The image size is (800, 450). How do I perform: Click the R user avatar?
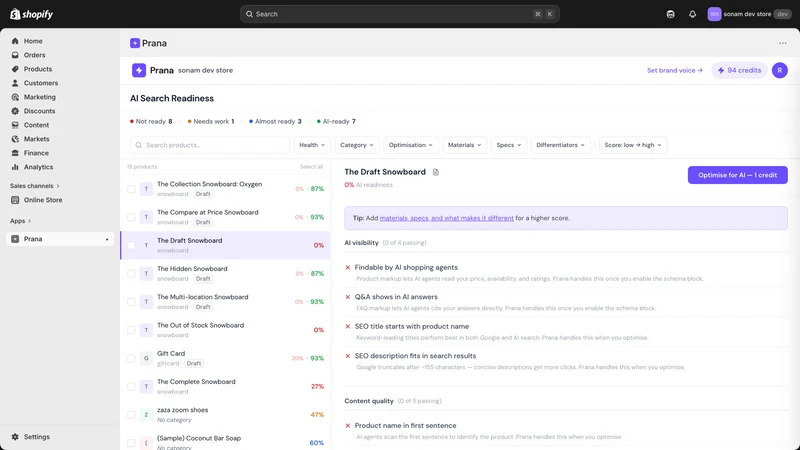(780, 70)
